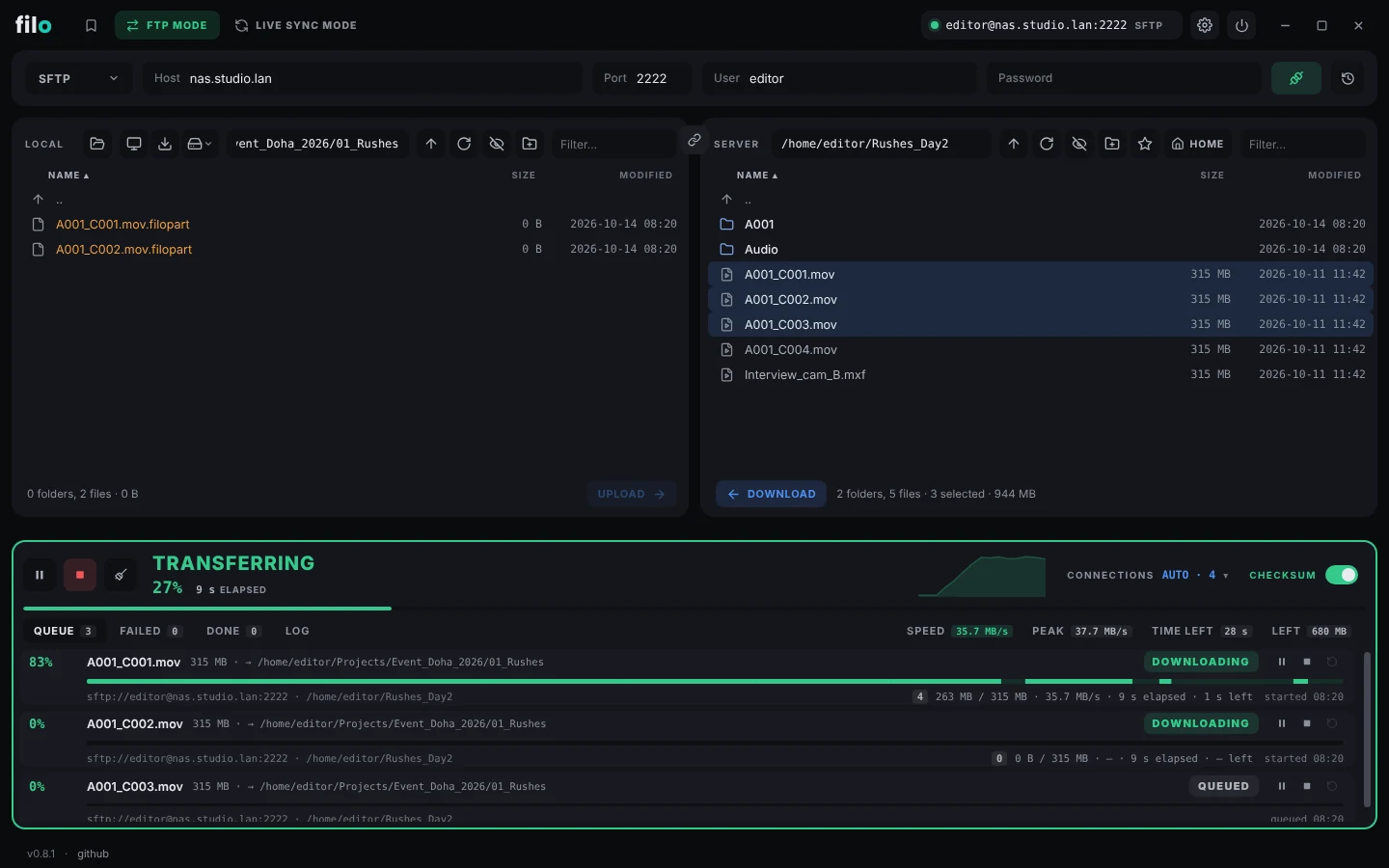Pause all transfers with the main pause button

point(40,575)
